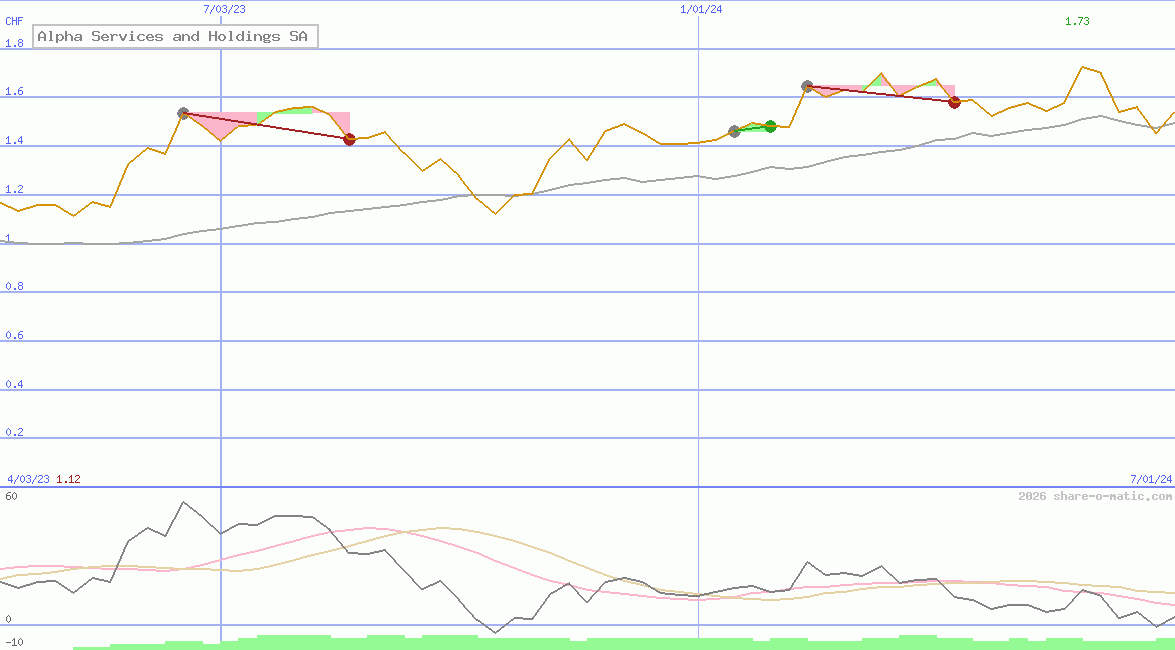Select the gray start marker of the 2023 trade line

pyautogui.click(x=183, y=114)
